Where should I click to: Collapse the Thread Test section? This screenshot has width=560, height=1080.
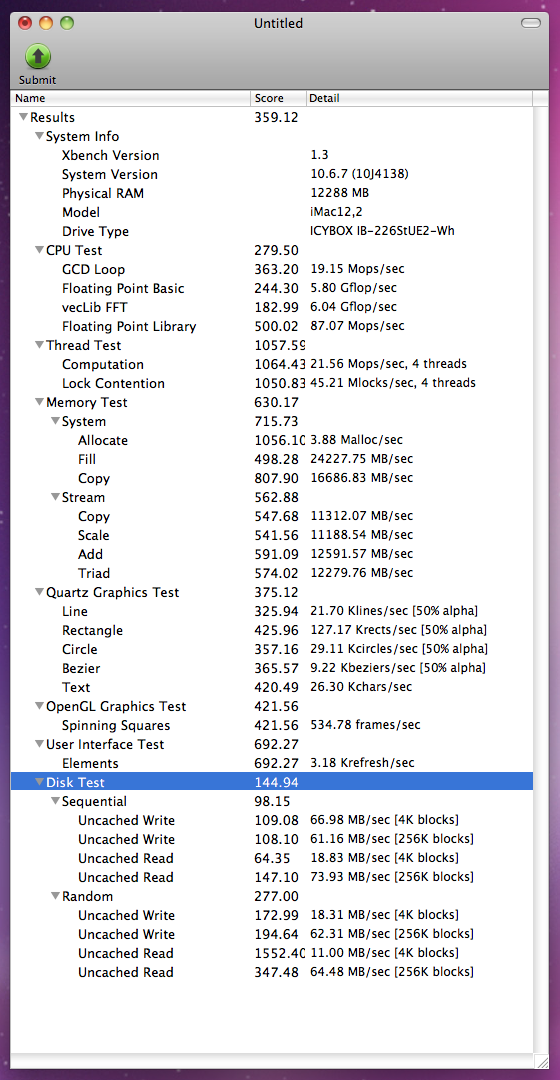(x=39, y=345)
